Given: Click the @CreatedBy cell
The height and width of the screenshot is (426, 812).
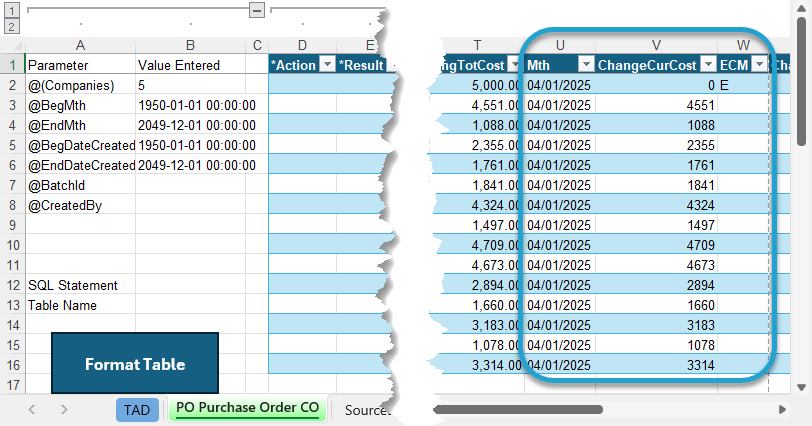Looking at the screenshot, I should pyautogui.click(x=80, y=205).
